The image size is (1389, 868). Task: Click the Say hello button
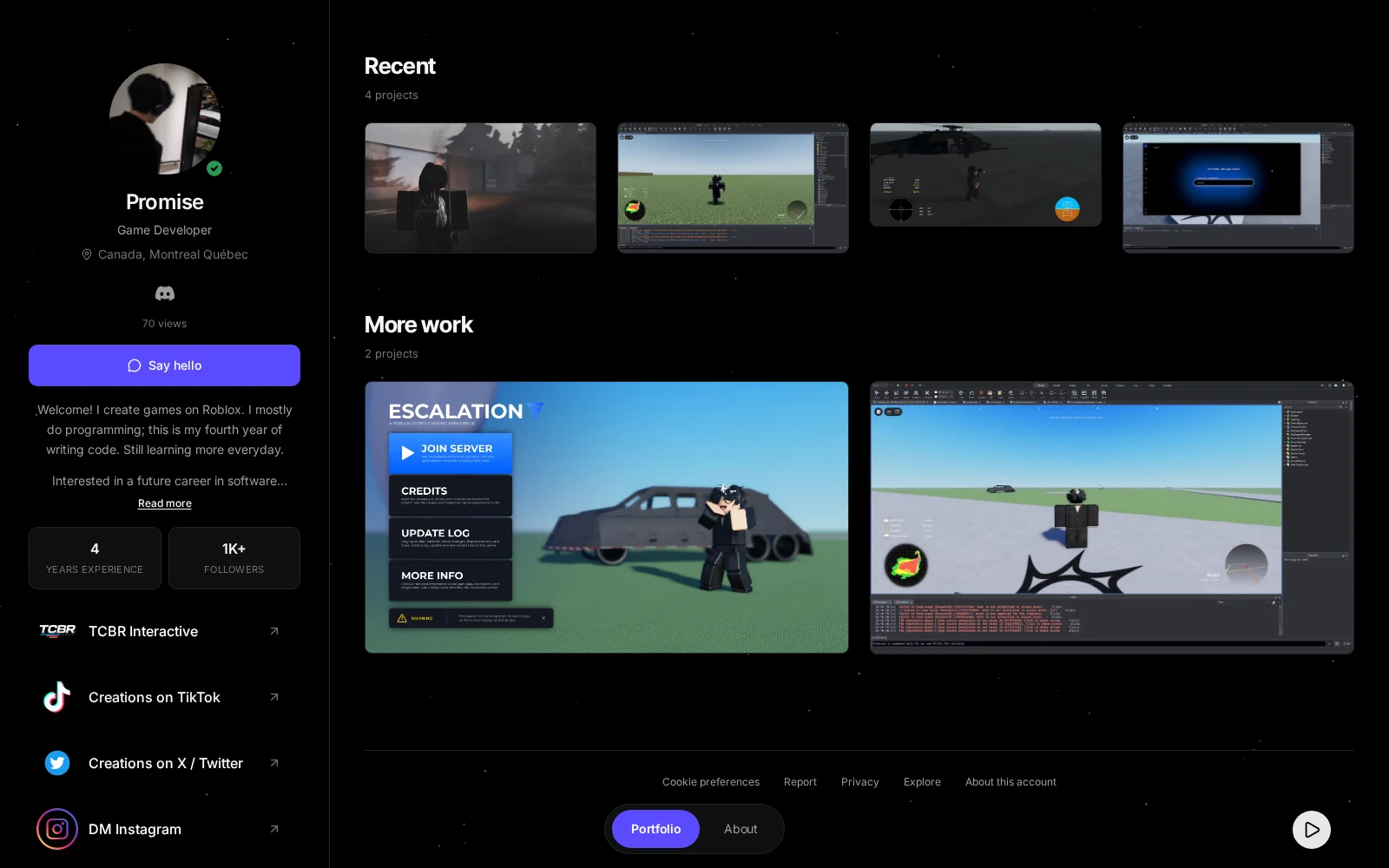(164, 365)
